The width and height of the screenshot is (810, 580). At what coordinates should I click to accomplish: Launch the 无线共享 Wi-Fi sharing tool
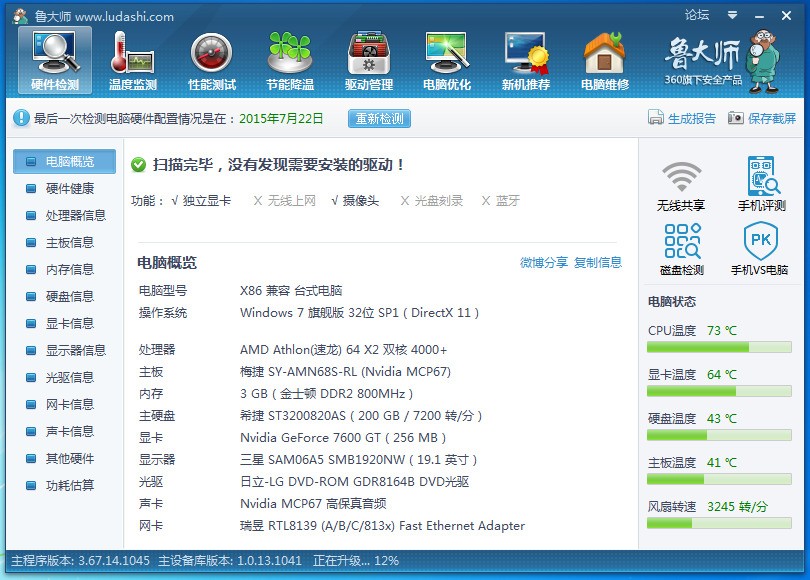681,186
